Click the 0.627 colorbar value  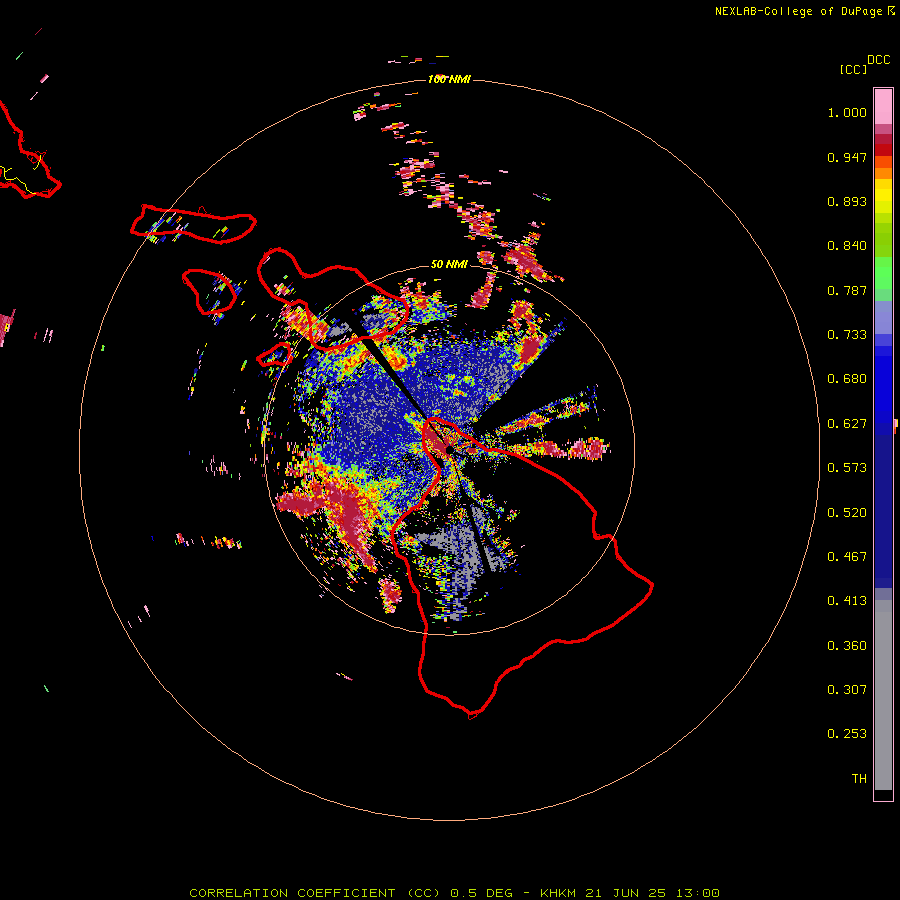coord(847,424)
